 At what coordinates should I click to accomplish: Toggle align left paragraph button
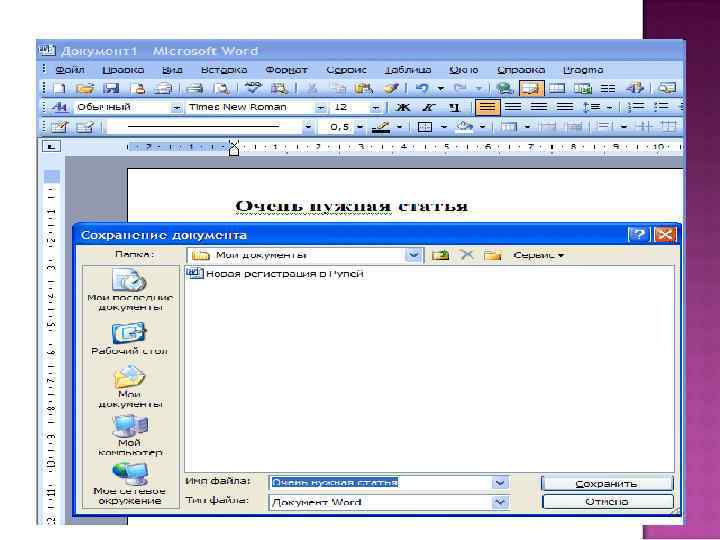pyautogui.click(x=487, y=107)
